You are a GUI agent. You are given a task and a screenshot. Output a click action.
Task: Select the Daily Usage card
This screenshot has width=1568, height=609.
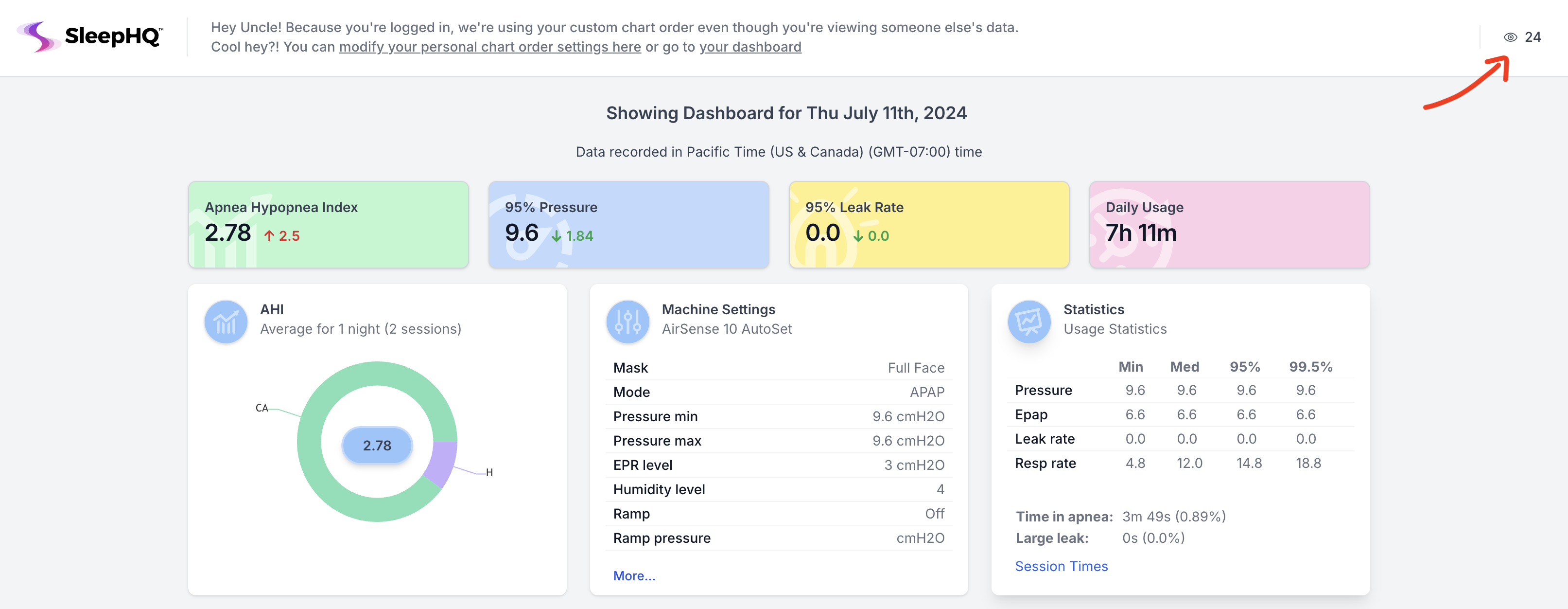click(x=1229, y=224)
